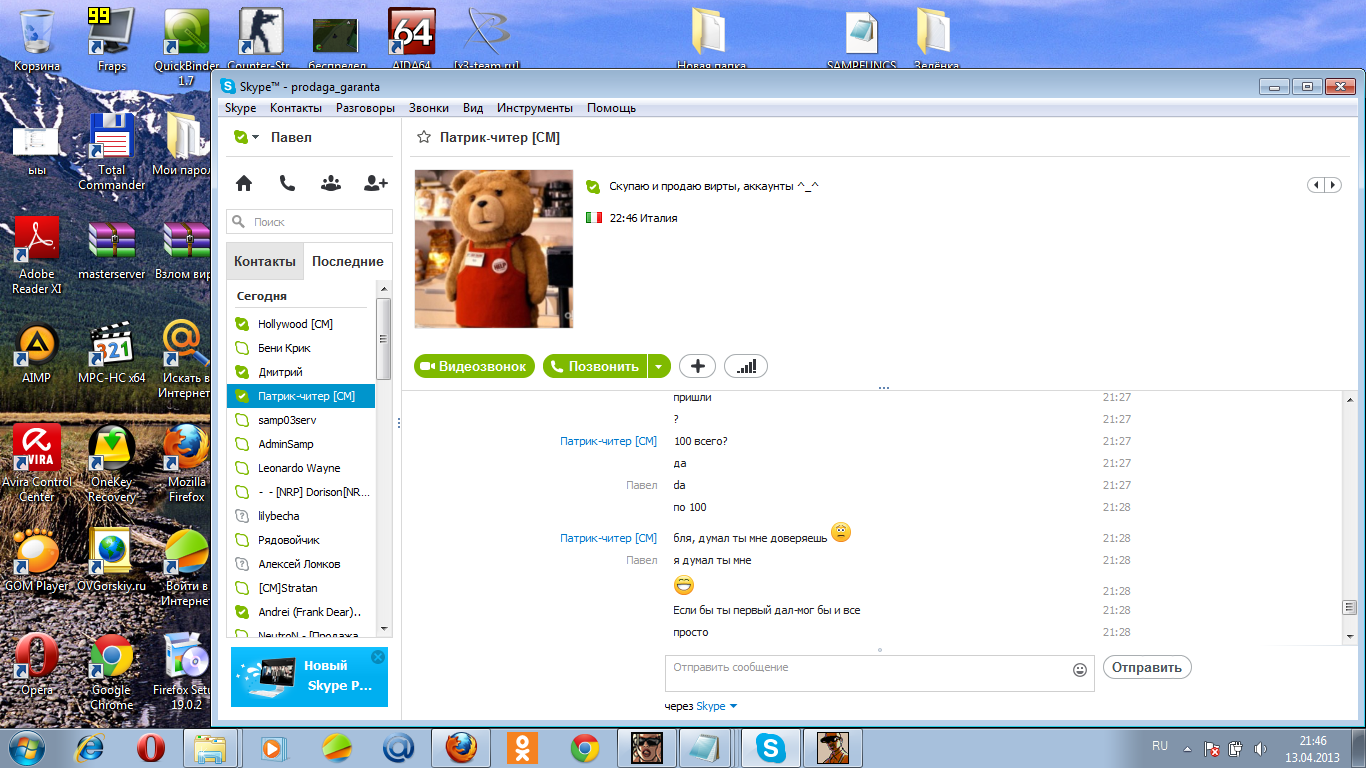Image resolution: width=1366 pixels, height=768 pixels.
Task: Open the Skype menu in the menu bar
Action: (240, 108)
